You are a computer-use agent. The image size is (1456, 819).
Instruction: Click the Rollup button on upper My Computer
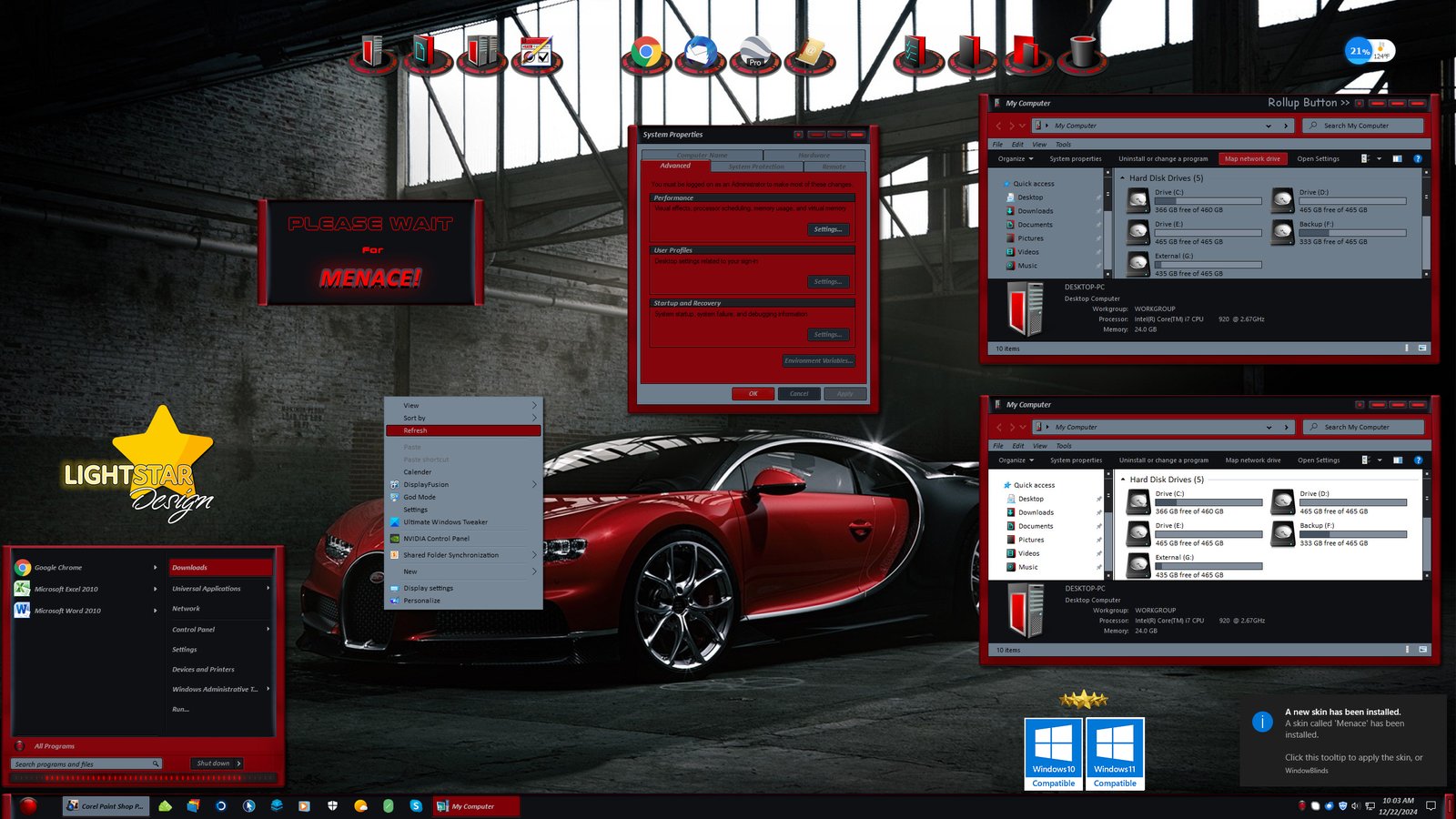1360,103
